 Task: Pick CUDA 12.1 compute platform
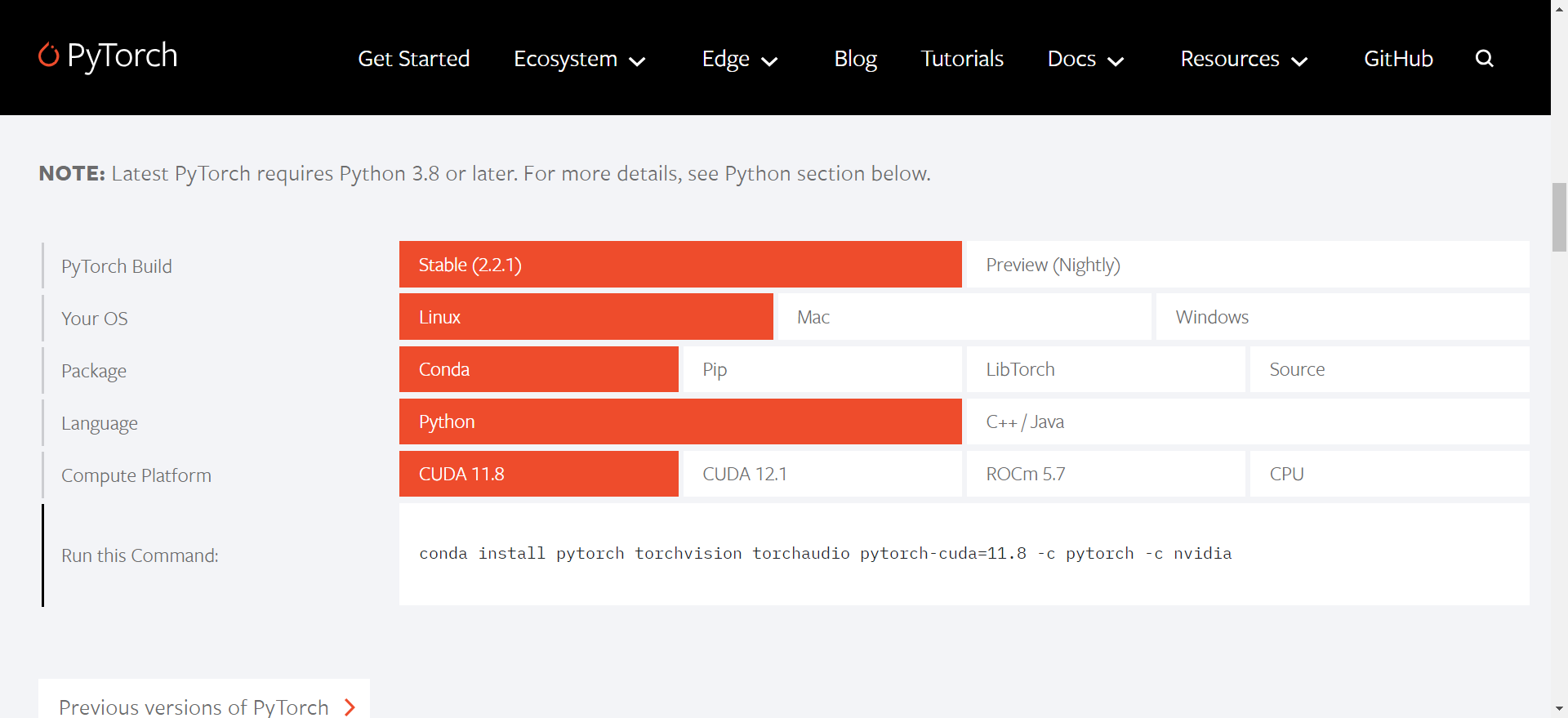coord(822,474)
